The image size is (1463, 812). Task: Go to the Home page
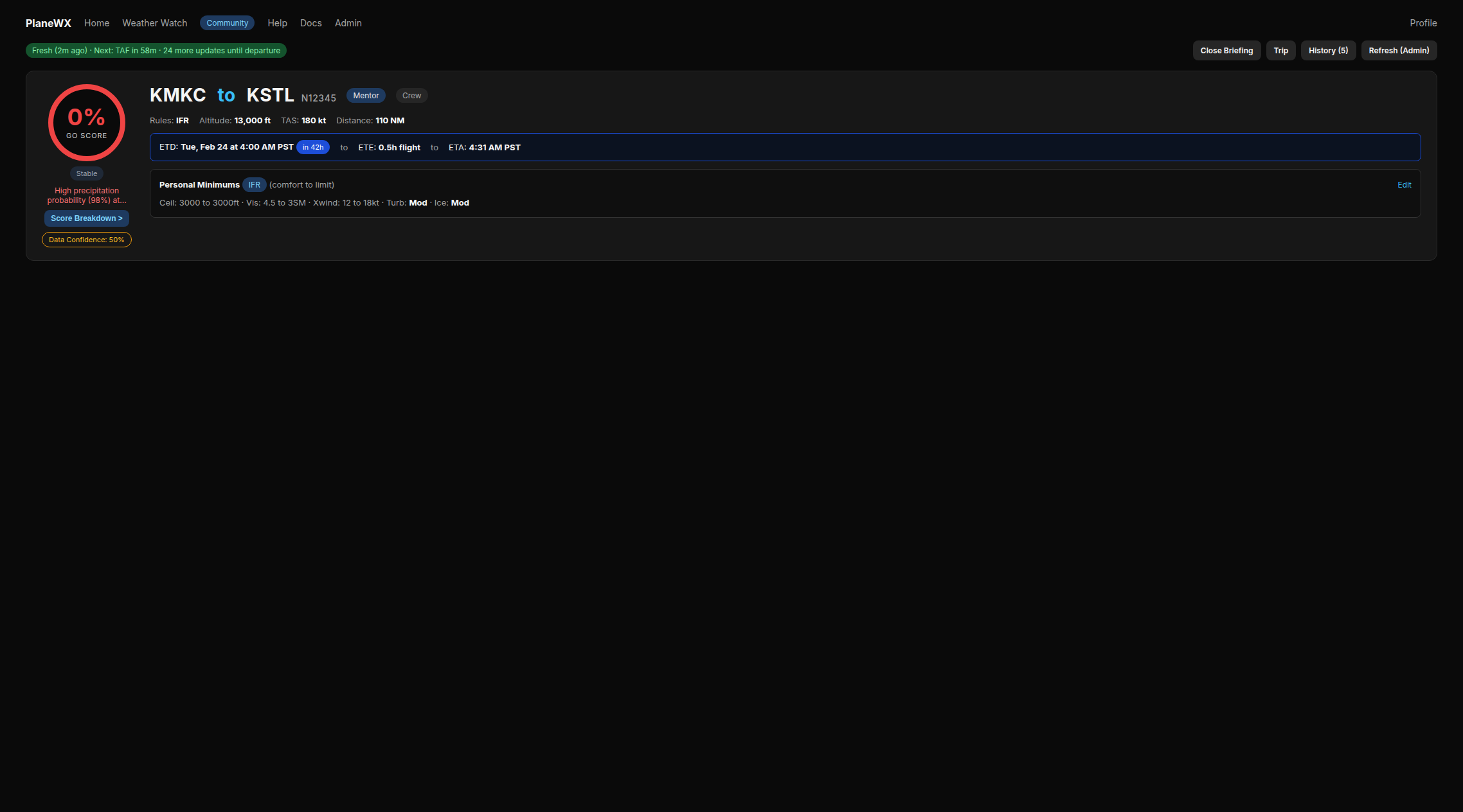click(96, 23)
